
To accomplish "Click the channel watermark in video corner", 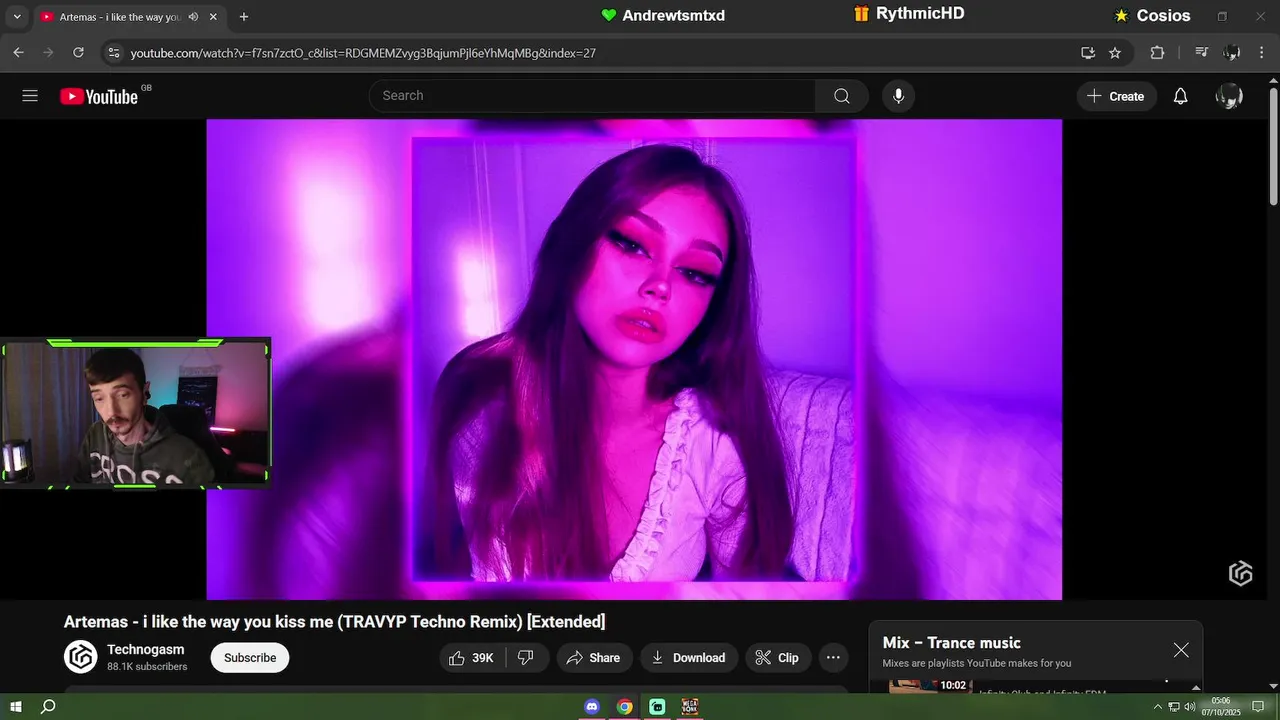I will click(1241, 574).
